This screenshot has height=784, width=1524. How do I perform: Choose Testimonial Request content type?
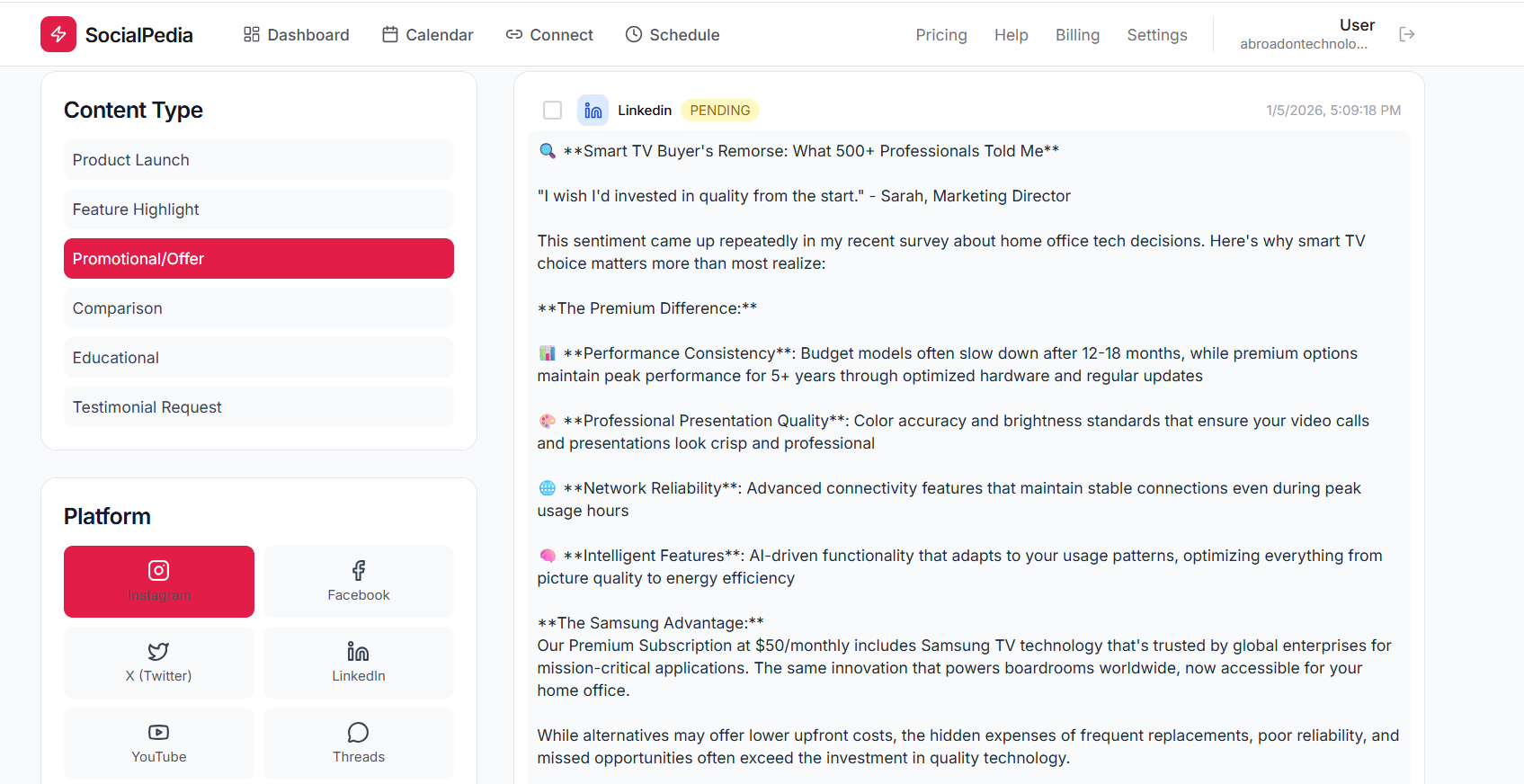(259, 406)
